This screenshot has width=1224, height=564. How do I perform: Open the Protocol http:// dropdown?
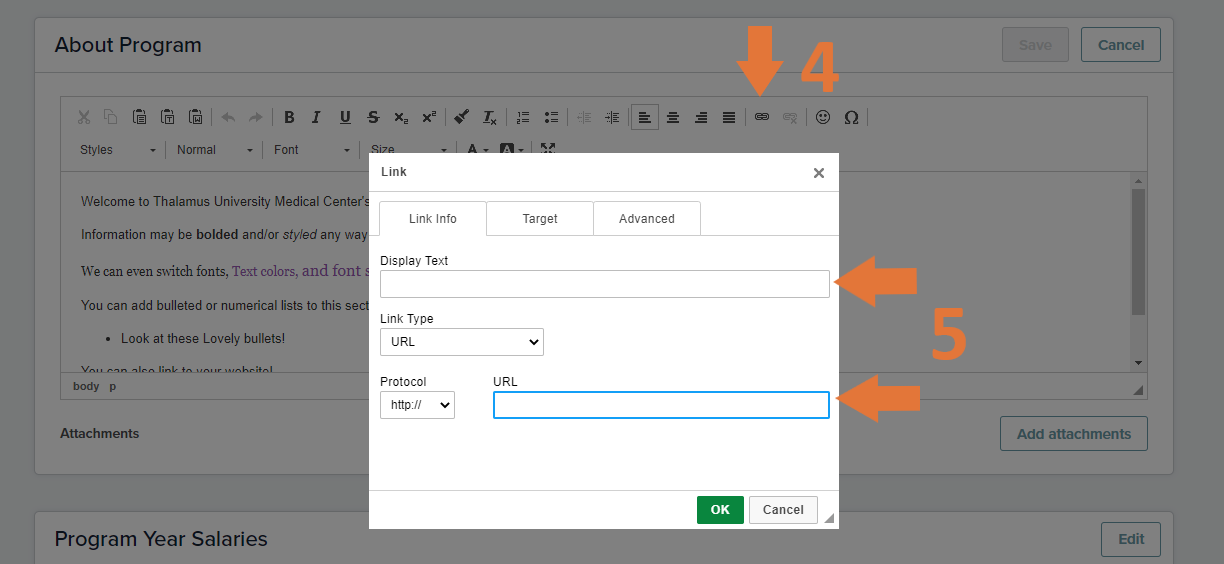click(x=417, y=405)
